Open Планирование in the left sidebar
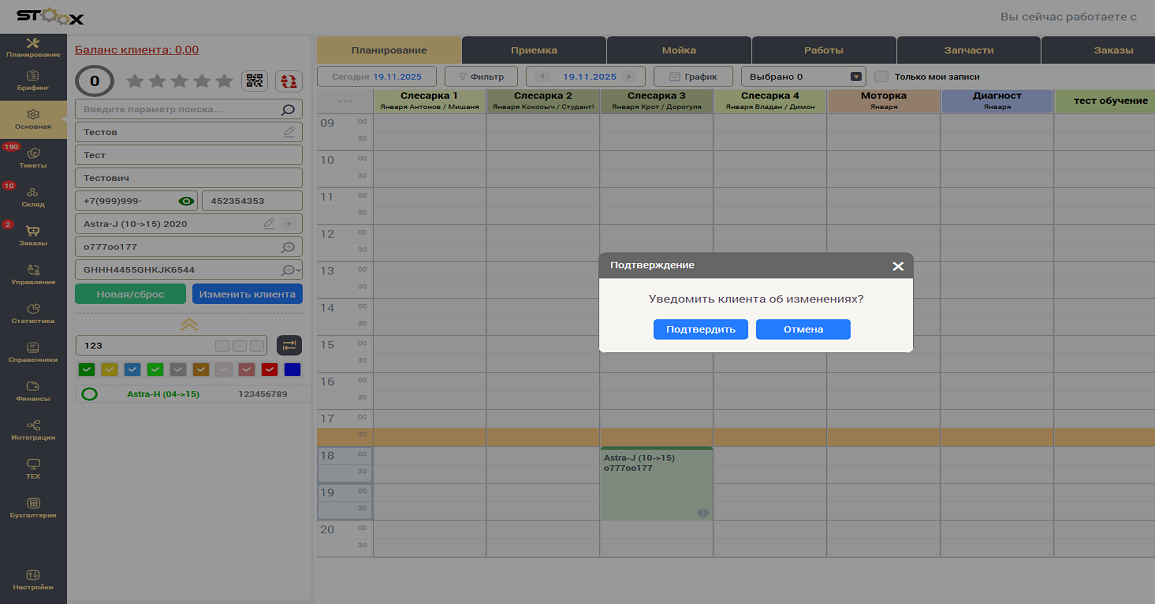1155x604 pixels. (33, 48)
